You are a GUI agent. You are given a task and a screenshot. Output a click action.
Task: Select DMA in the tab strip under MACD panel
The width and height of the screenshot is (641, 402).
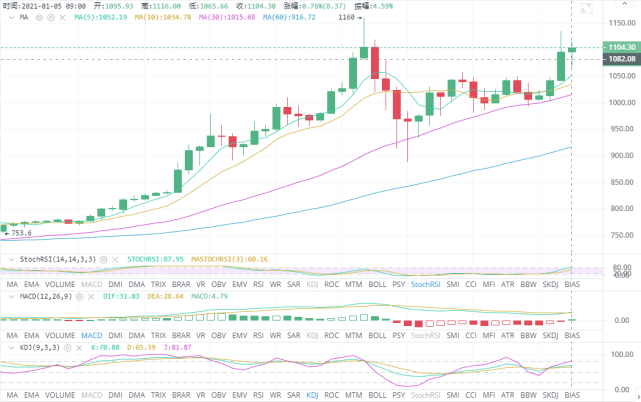[x=137, y=335]
